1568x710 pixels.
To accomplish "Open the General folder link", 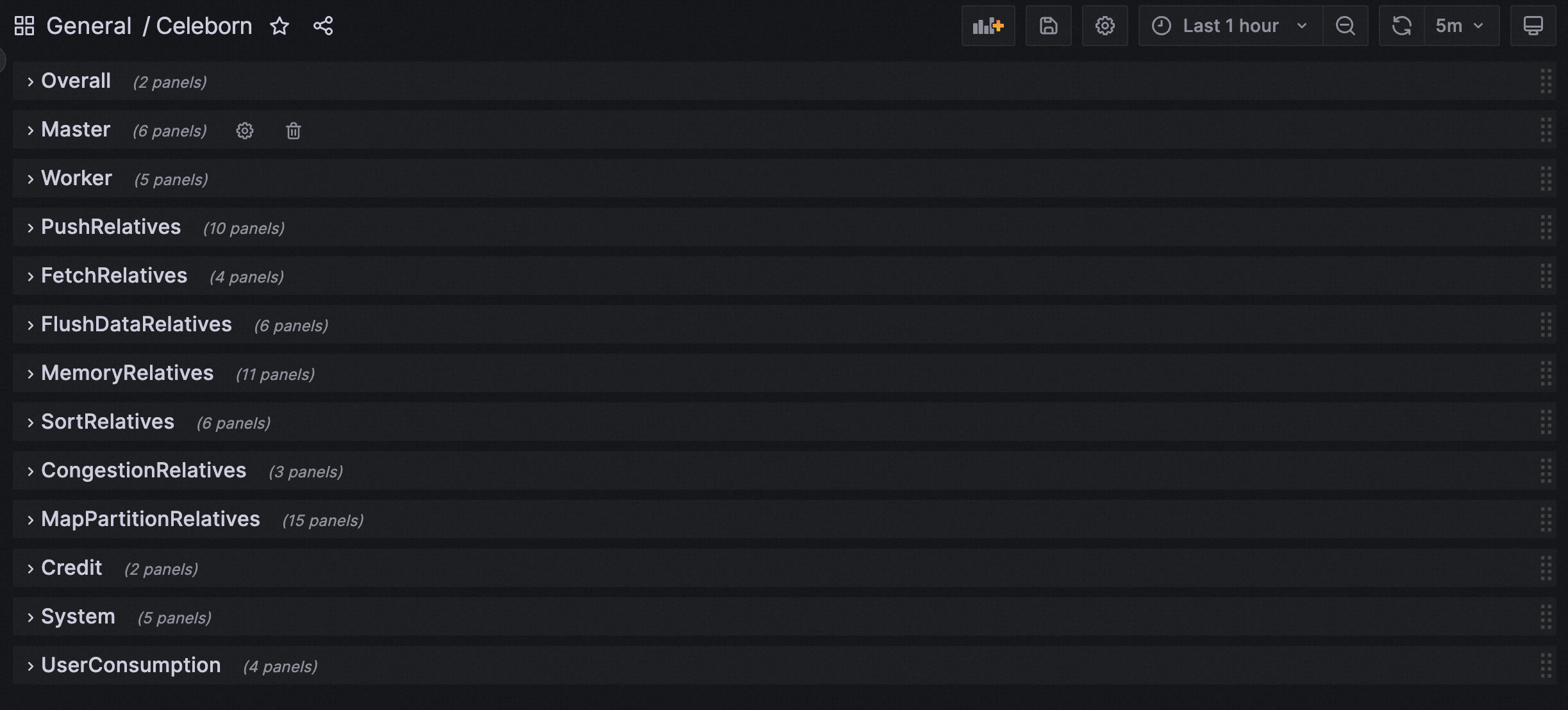I will [88, 26].
